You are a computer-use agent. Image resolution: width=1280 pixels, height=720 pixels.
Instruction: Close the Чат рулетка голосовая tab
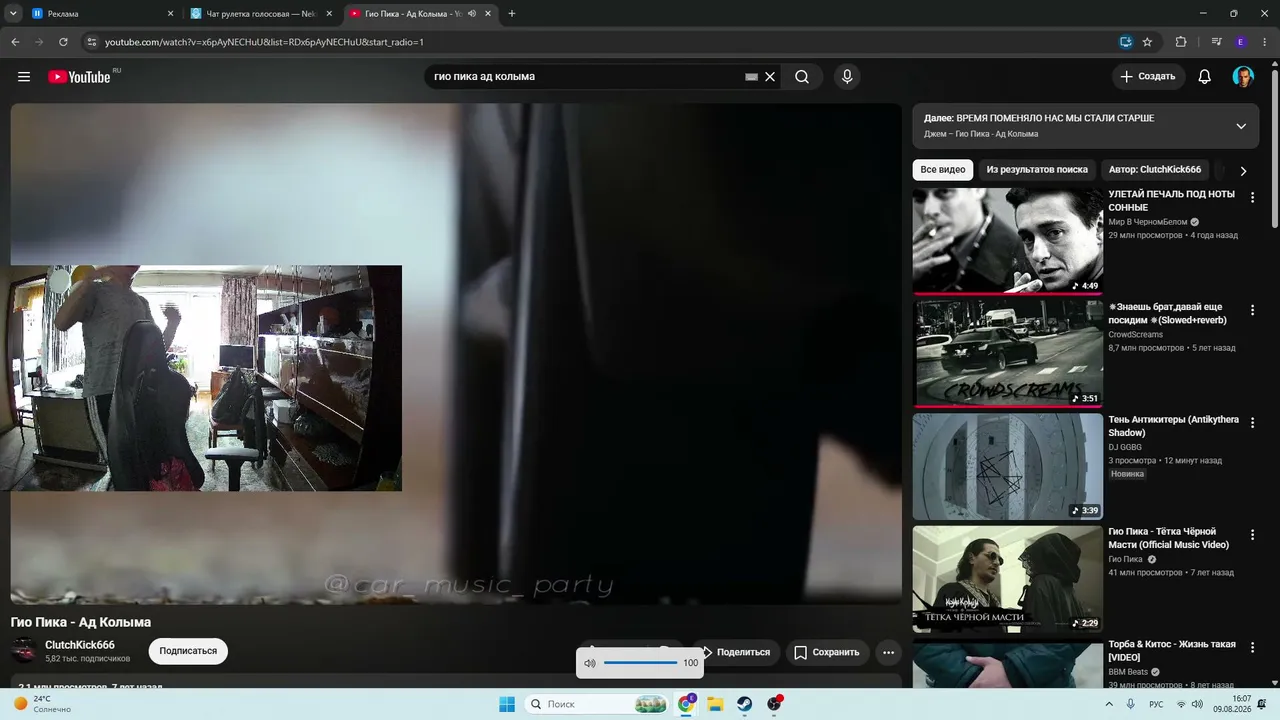(x=329, y=14)
